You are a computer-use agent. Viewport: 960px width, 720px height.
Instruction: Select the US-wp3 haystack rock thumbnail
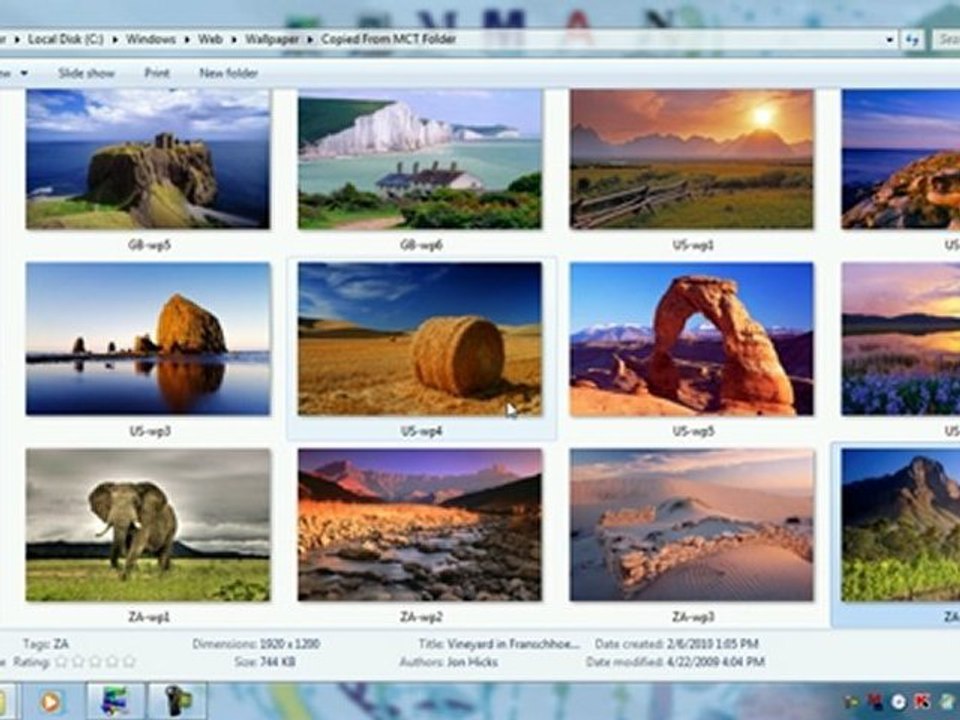pyautogui.click(x=148, y=339)
